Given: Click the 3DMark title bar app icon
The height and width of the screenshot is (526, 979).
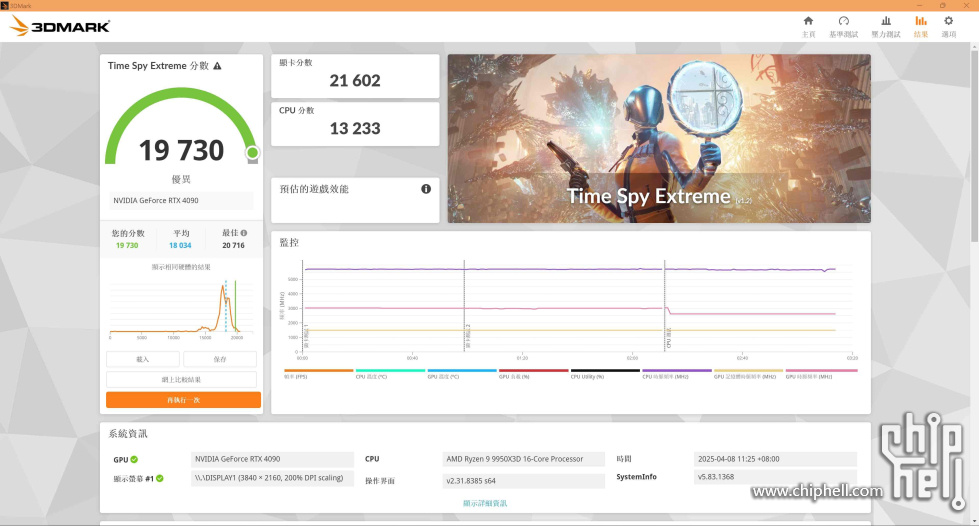Looking at the screenshot, I should tap(4, 6).
